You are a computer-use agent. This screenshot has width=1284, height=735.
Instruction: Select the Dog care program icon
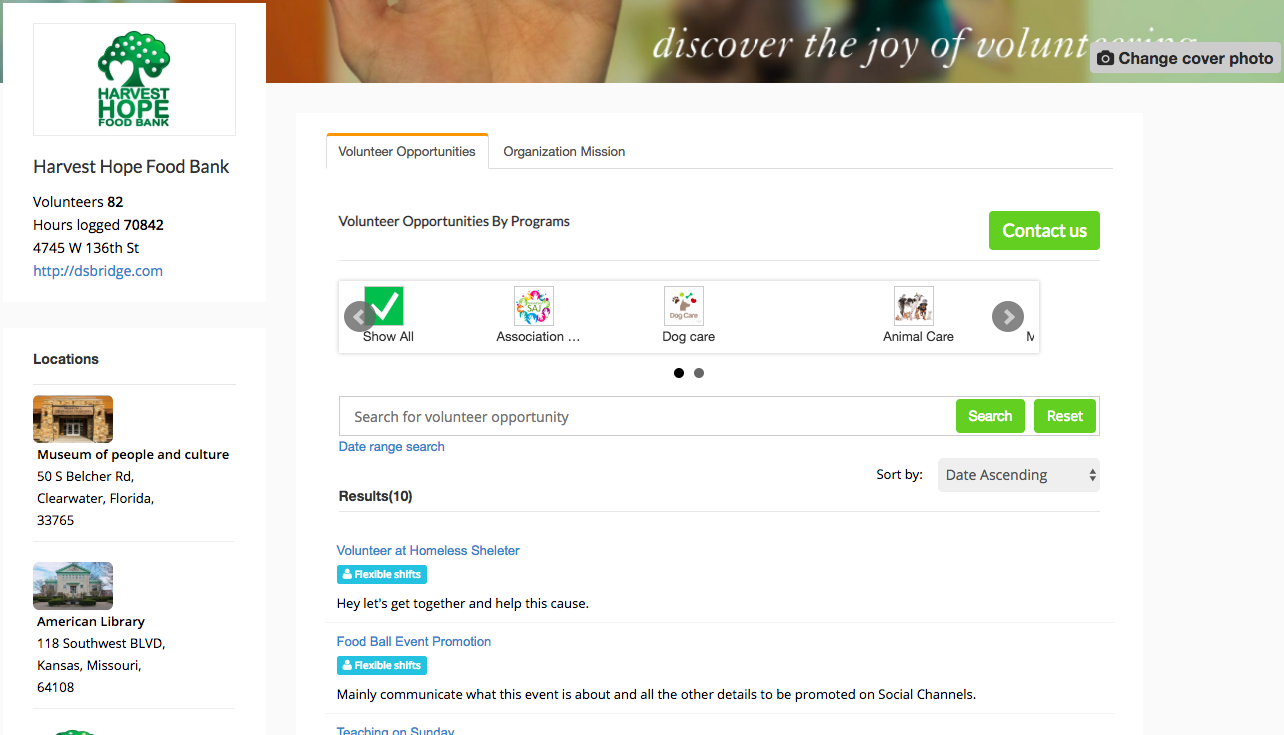click(x=684, y=306)
